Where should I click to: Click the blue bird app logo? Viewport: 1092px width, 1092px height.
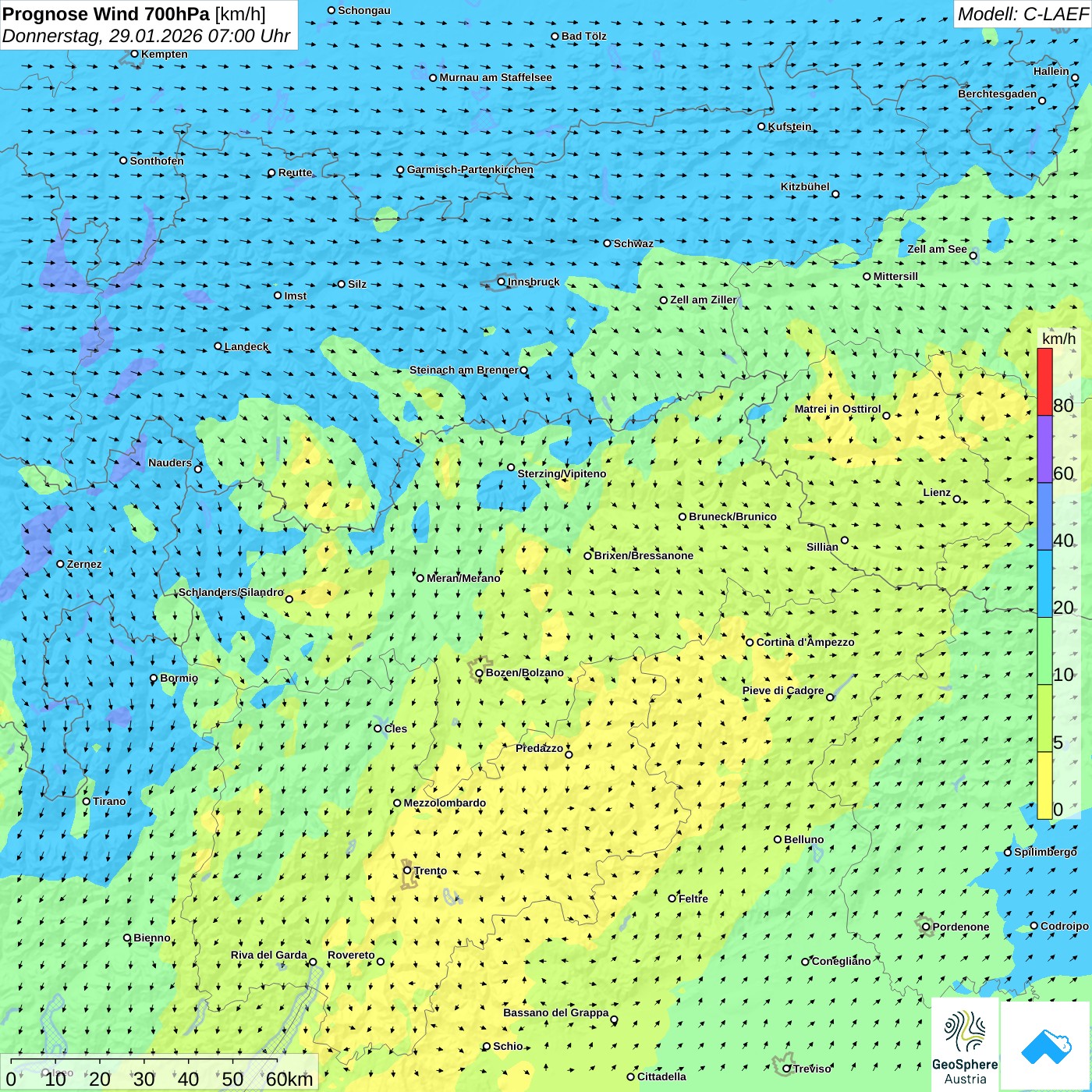point(1046,1046)
